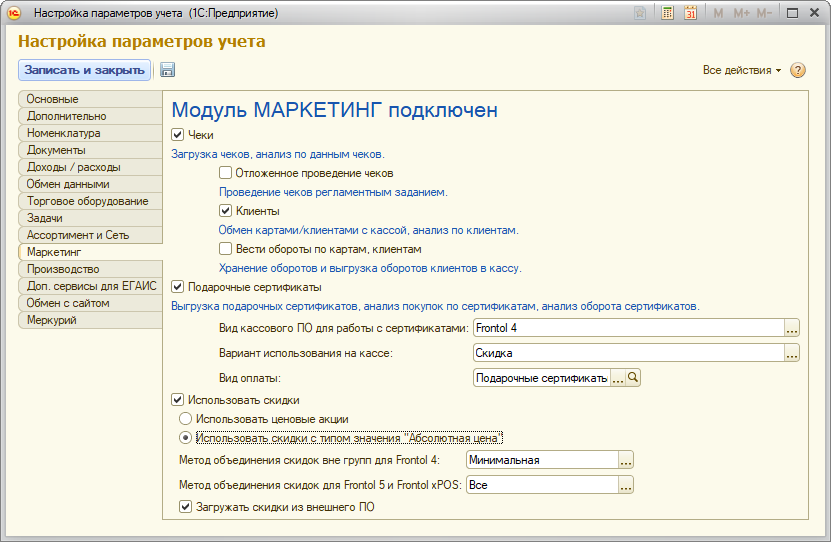Open the Производство tab
This screenshot has width=831, height=542.
point(90,269)
